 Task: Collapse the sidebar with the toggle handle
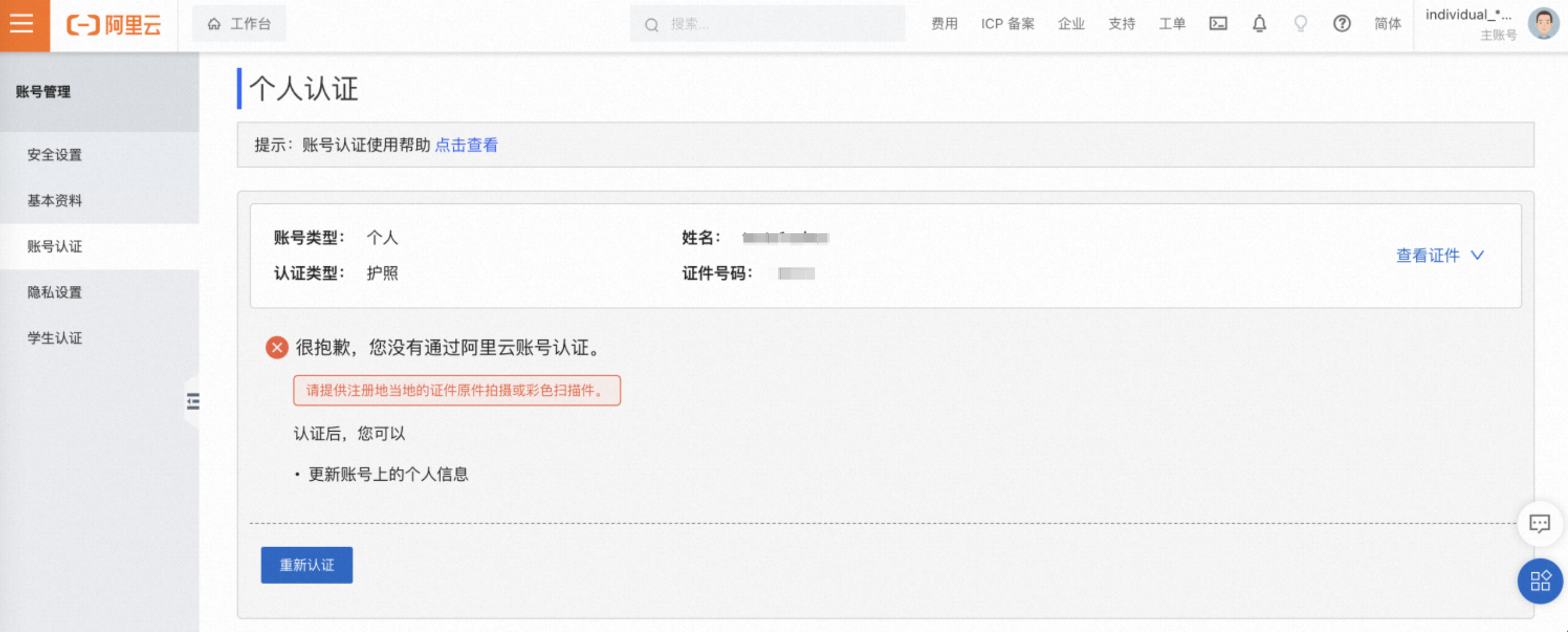click(192, 401)
